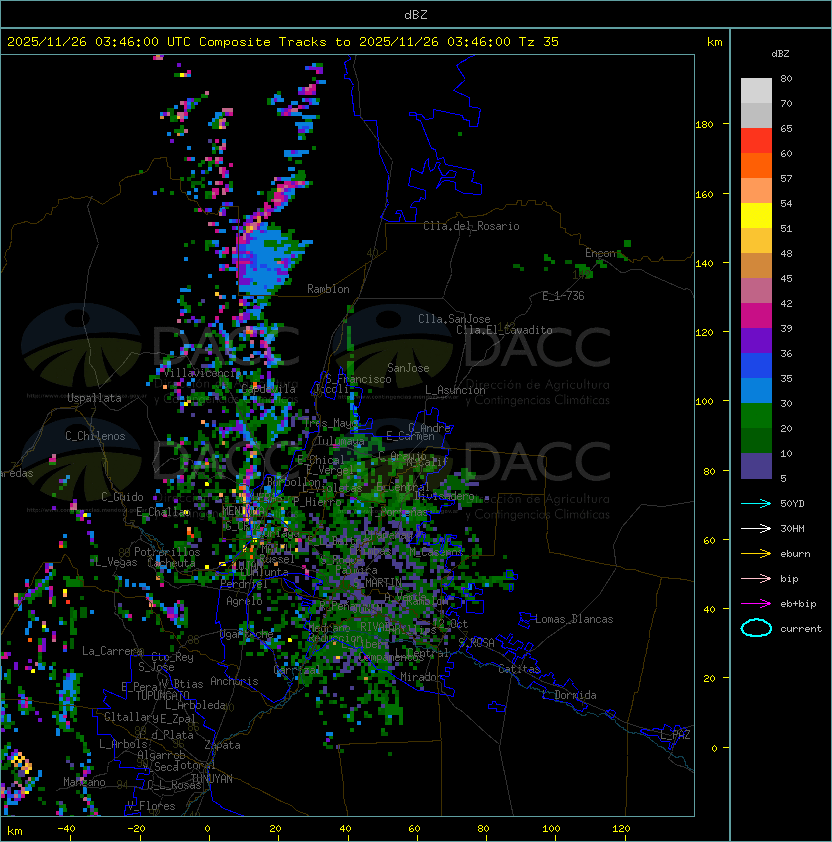This screenshot has height=842, width=832.
Task: Click the 'eb+bip' legend label
Action: [x=798, y=604]
